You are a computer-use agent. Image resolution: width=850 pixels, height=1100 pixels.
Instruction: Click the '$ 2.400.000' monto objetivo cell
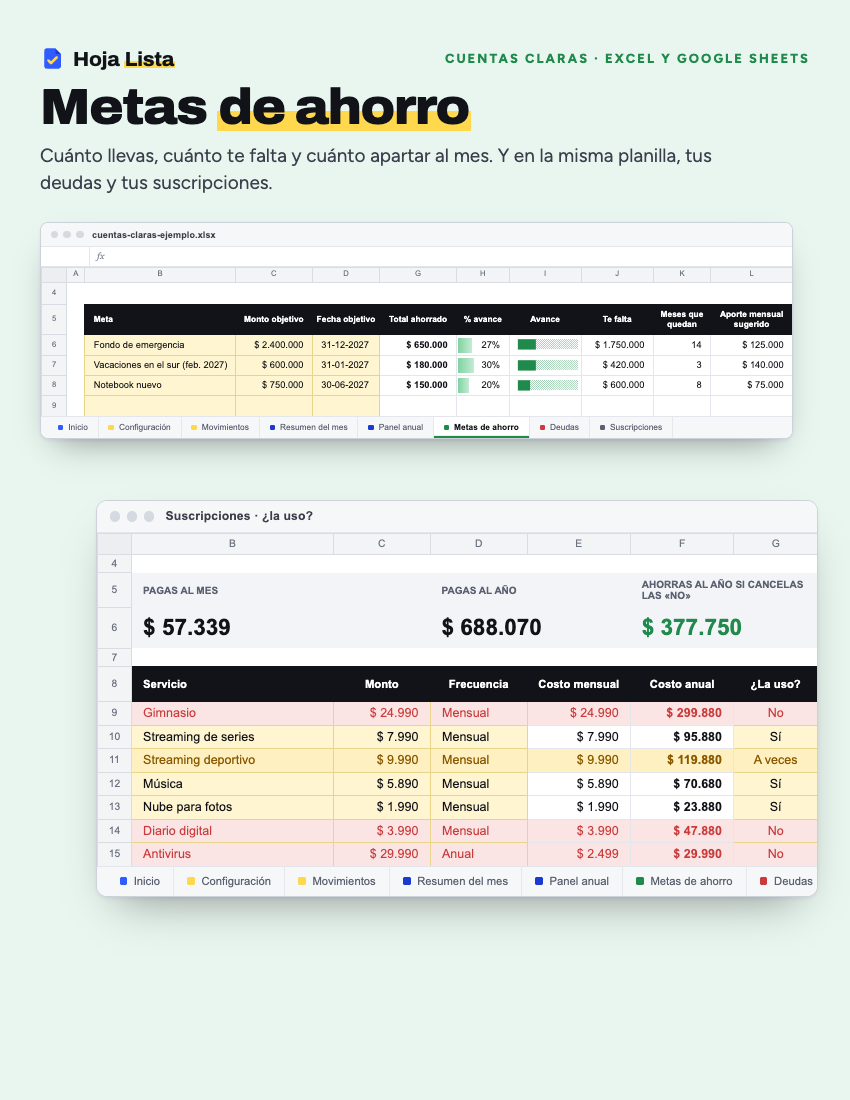274,344
